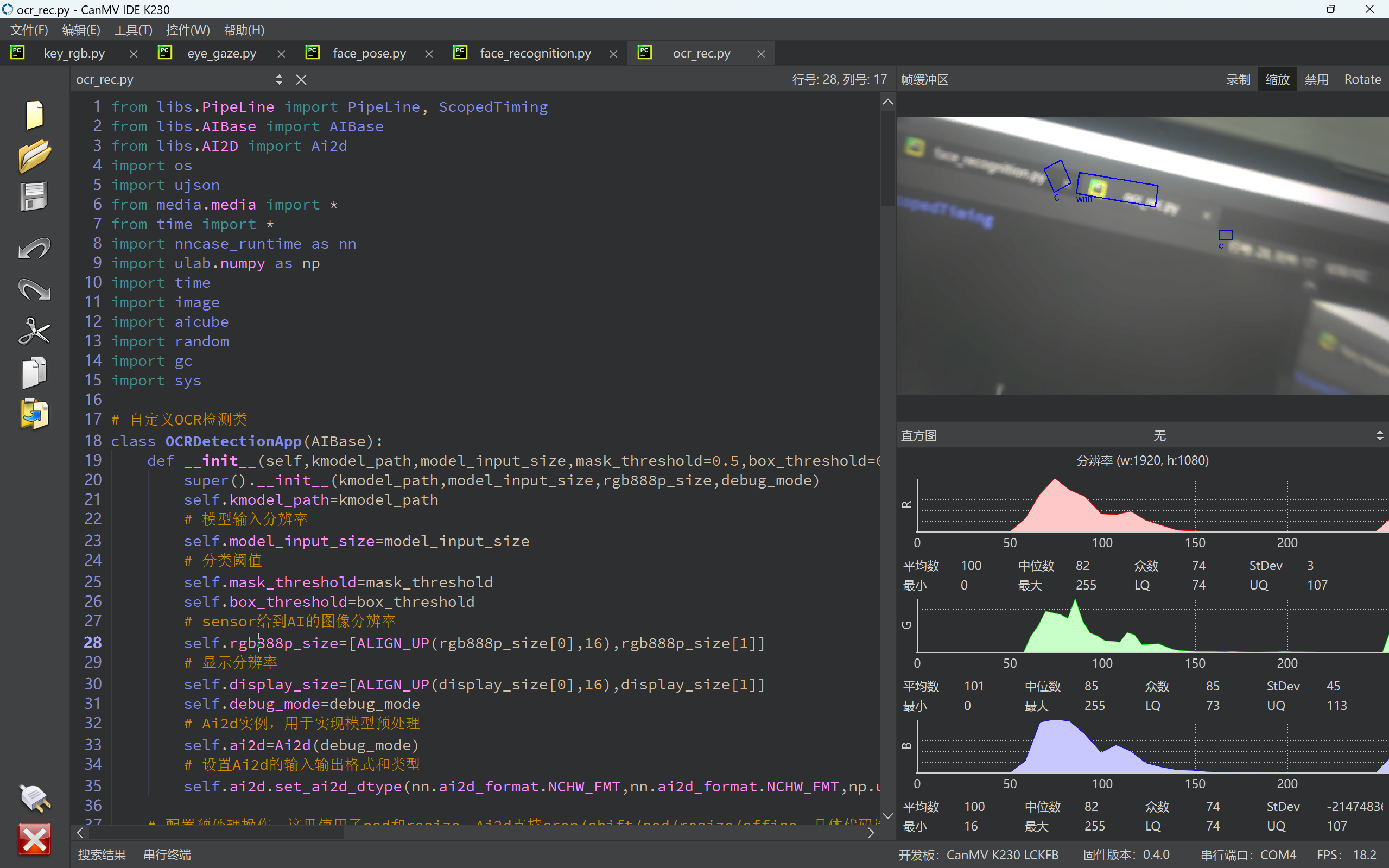Screen dimensions: 1389x868
Task: Click the Save file floppy icon
Action: point(34,197)
